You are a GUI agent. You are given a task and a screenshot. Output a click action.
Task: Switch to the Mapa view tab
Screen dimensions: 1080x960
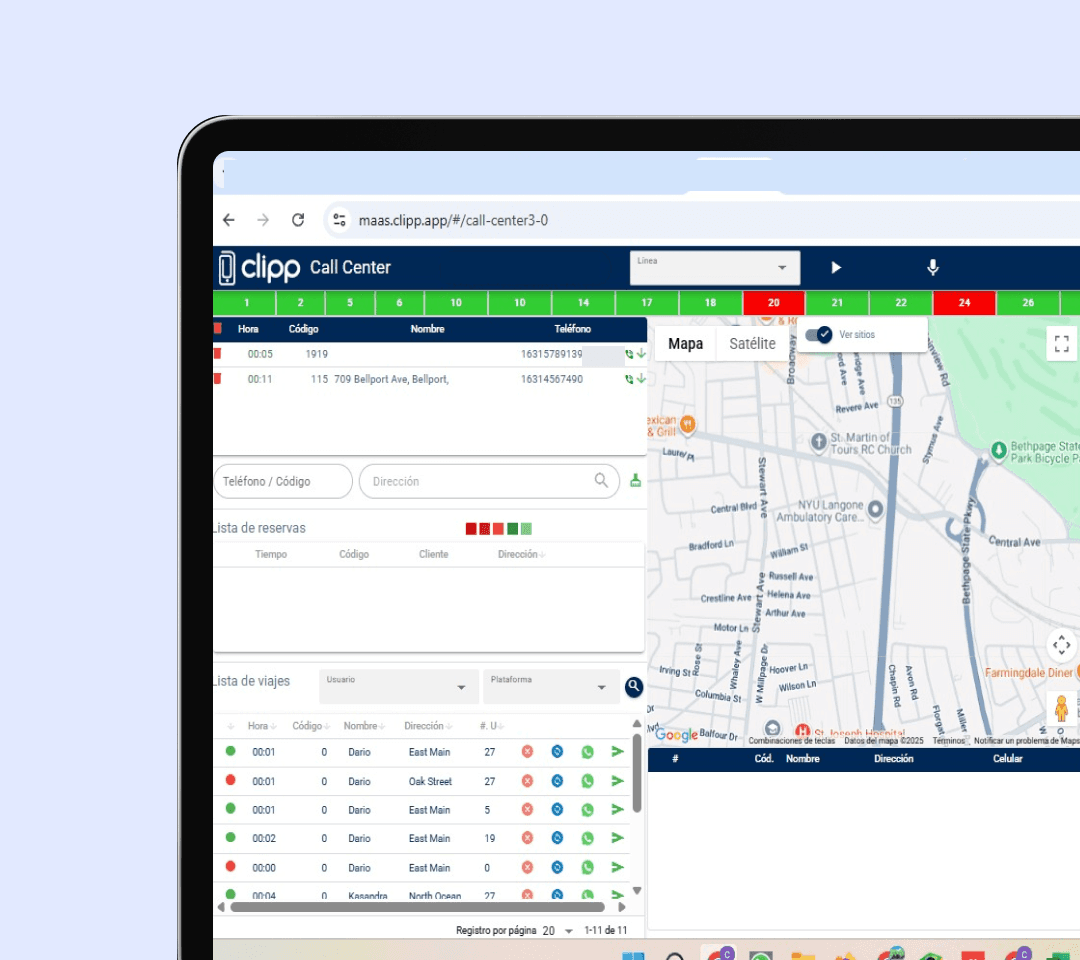685,344
